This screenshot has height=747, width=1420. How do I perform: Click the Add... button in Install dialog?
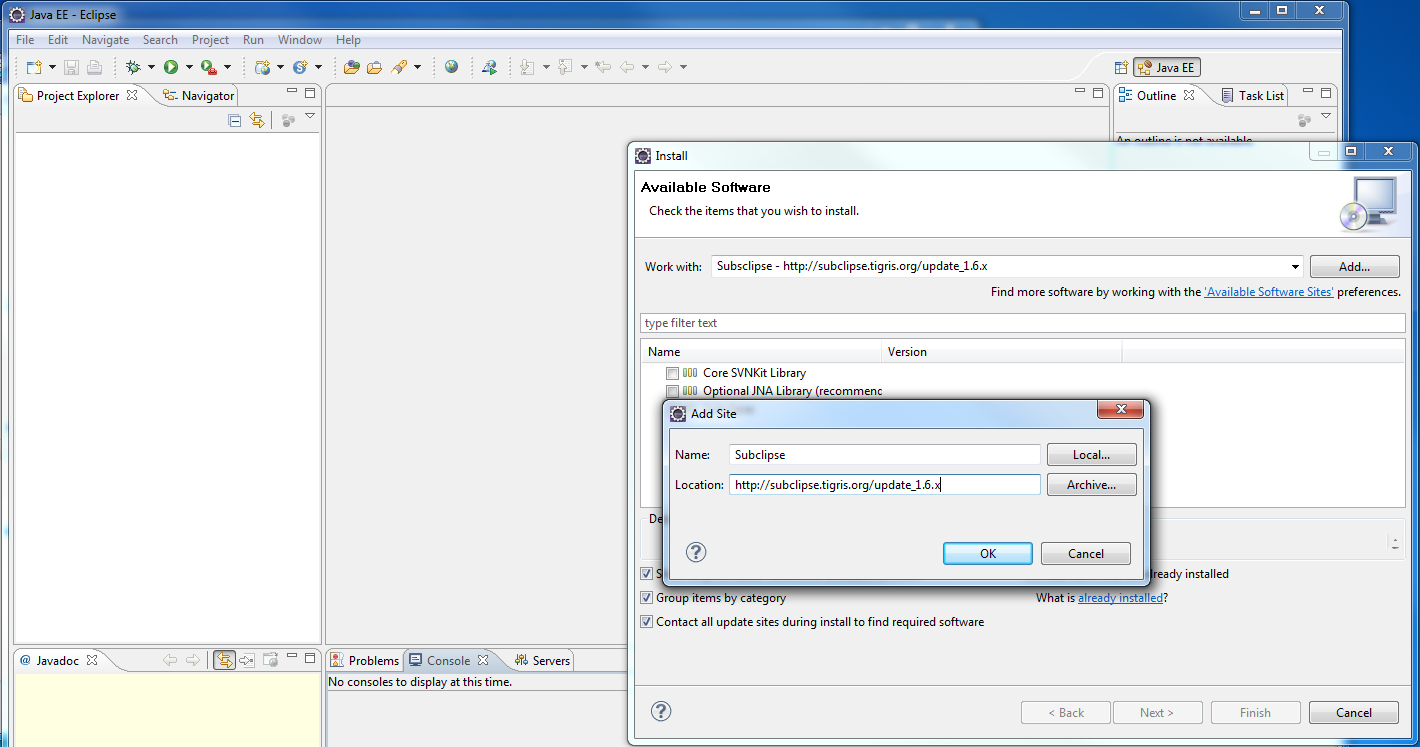pos(1355,267)
